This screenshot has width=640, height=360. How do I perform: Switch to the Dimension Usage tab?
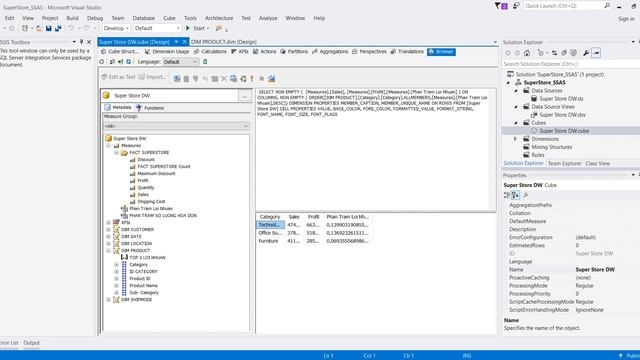167,51
